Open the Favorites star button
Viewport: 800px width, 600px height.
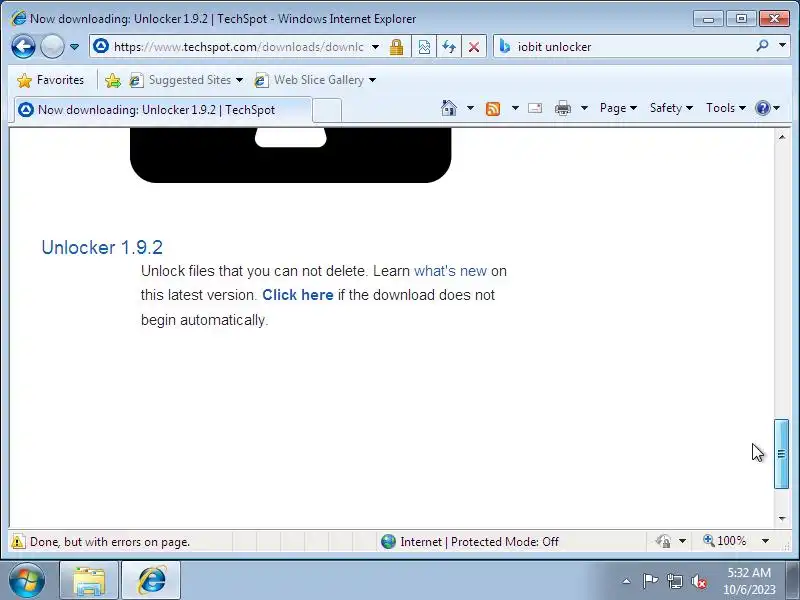point(50,80)
